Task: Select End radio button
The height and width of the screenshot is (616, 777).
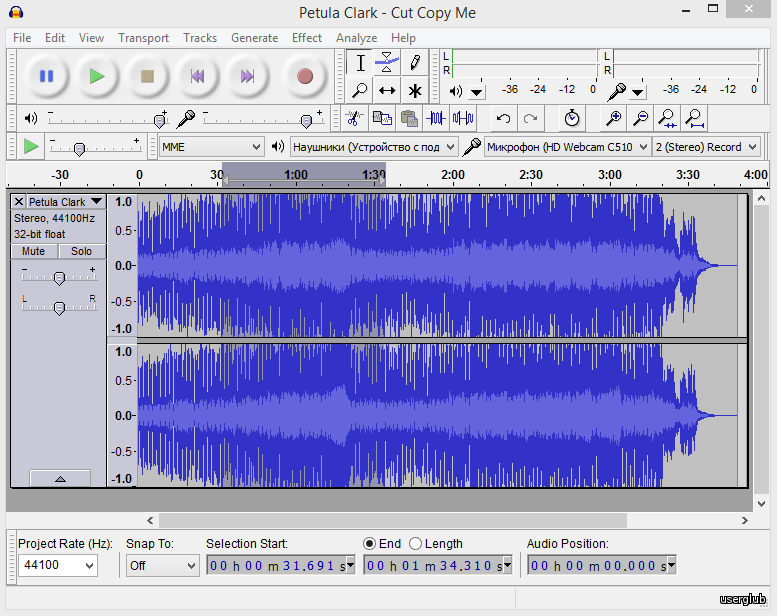Action: 369,544
